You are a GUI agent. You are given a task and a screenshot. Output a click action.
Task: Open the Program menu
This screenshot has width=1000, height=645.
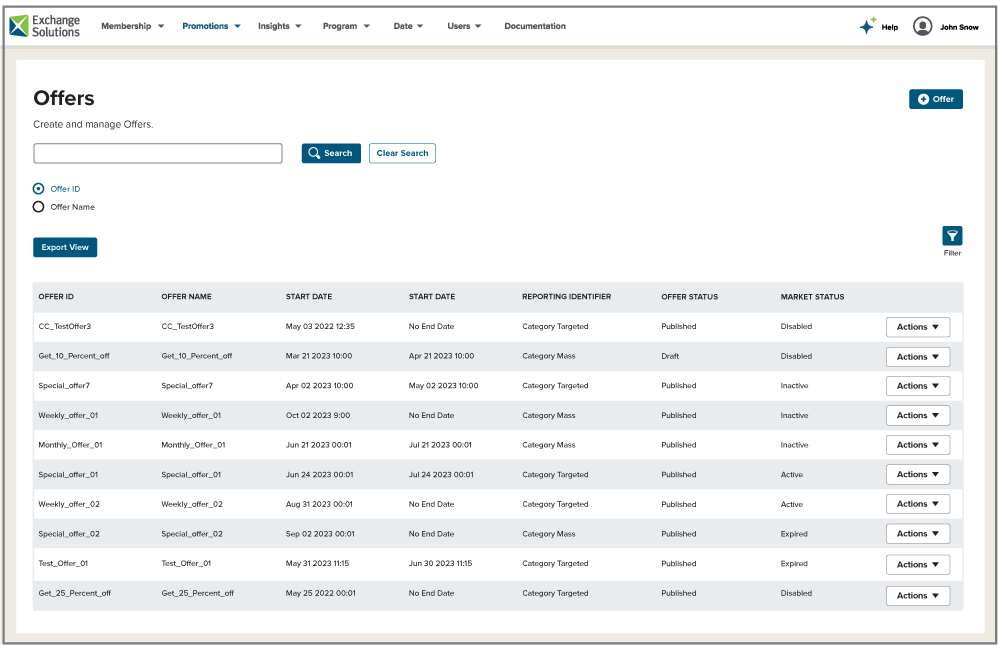click(x=346, y=26)
